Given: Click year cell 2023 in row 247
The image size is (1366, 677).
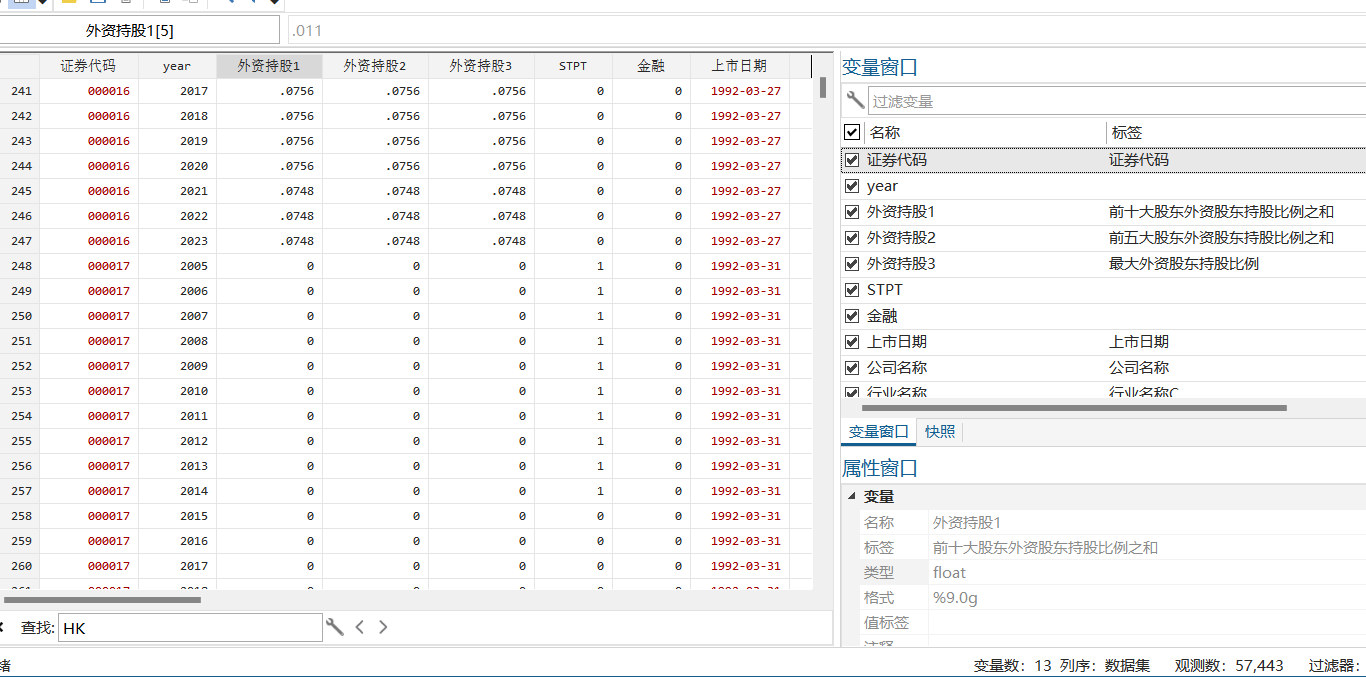Looking at the screenshot, I should 177,241.
